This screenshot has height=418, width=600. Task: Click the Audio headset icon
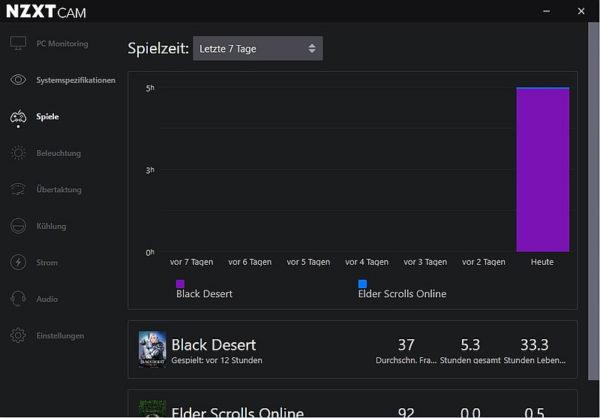(x=18, y=299)
